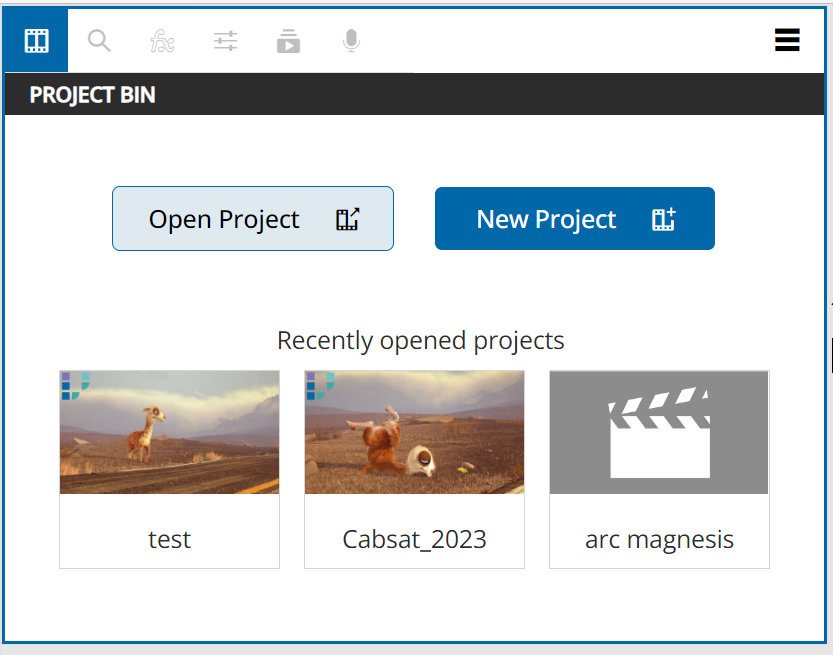Click the film-plus icon on New Project
The width and height of the screenshot is (833, 655).
tap(664, 220)
